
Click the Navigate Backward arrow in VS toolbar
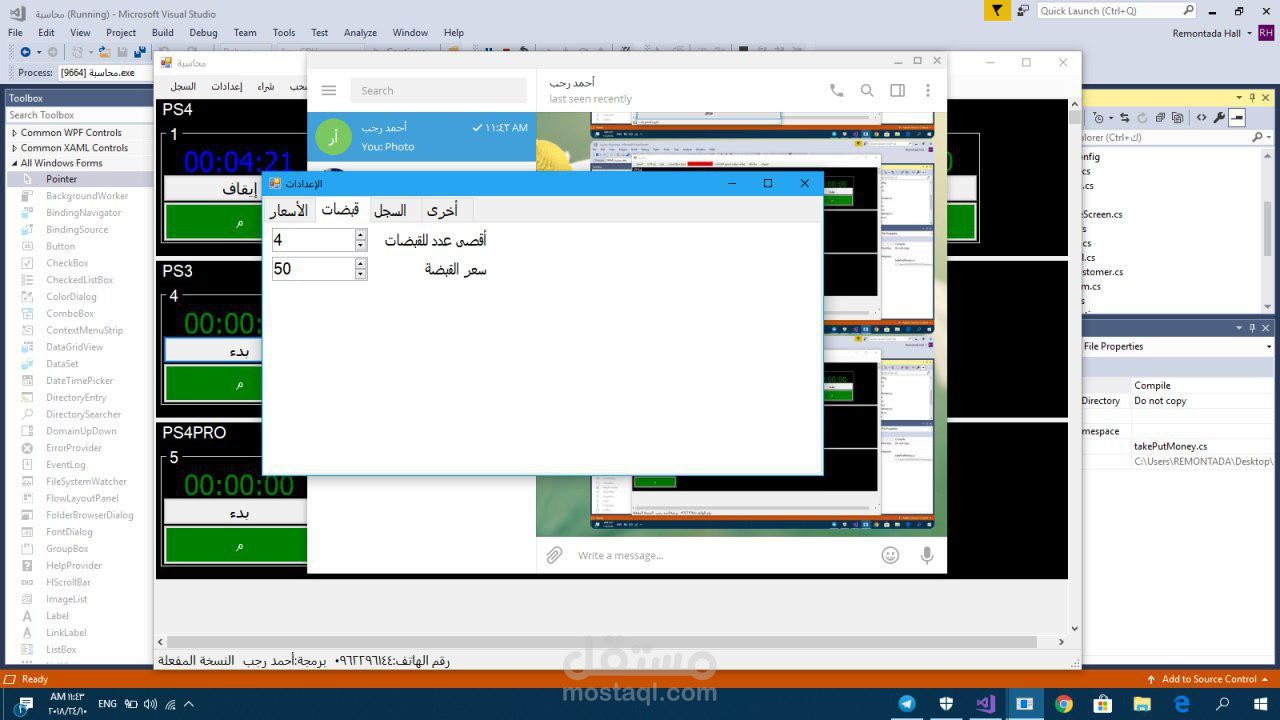click(25, 52)
